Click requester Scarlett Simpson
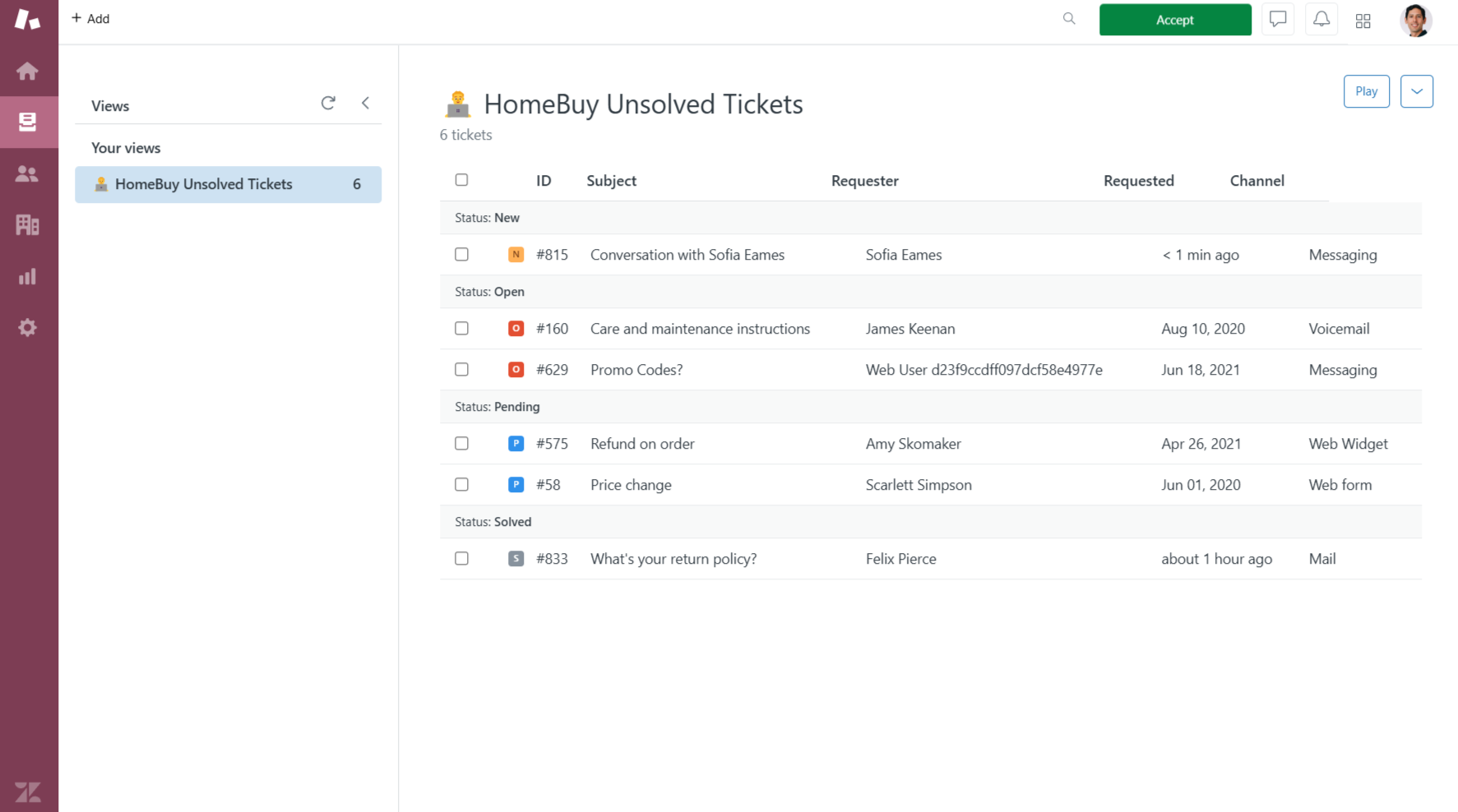 click(918, 485)
